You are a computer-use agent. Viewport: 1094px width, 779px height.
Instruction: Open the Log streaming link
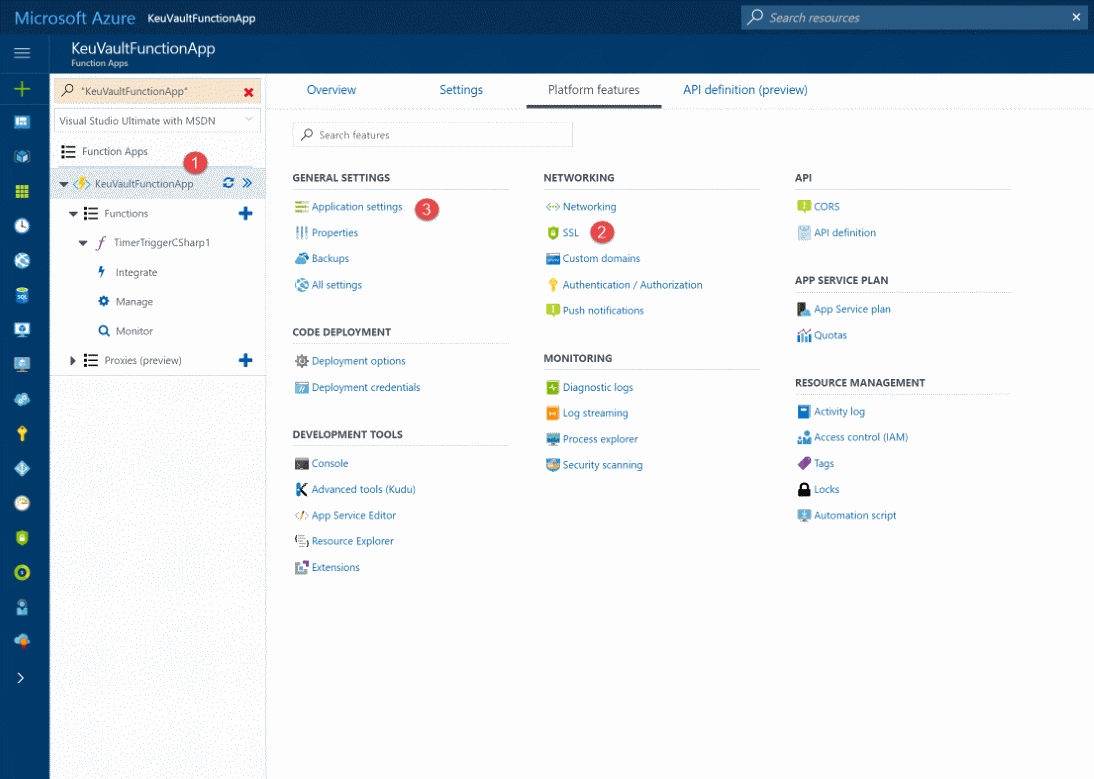(x=595, y=413)
